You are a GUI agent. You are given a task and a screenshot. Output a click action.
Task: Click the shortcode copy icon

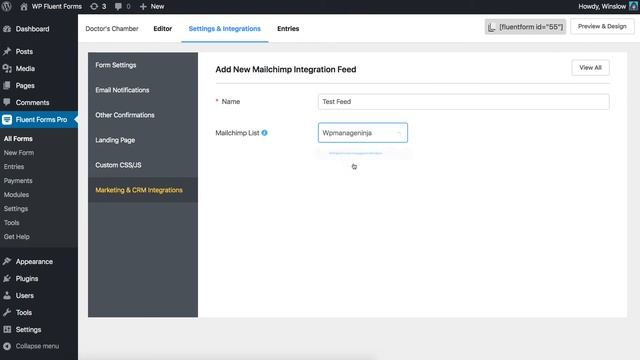(x=491, y=27)
